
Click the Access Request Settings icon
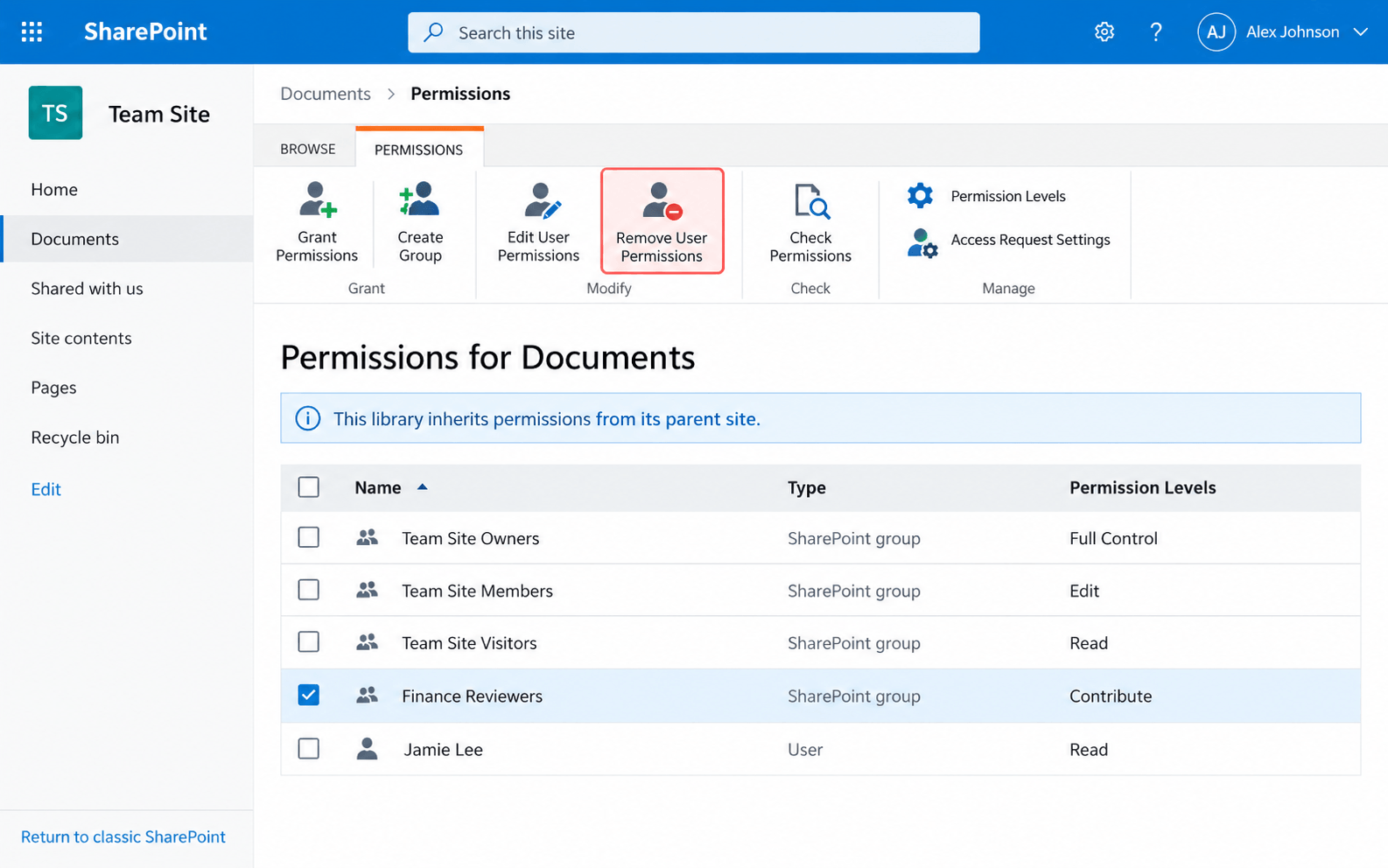(x=922, y=243)
